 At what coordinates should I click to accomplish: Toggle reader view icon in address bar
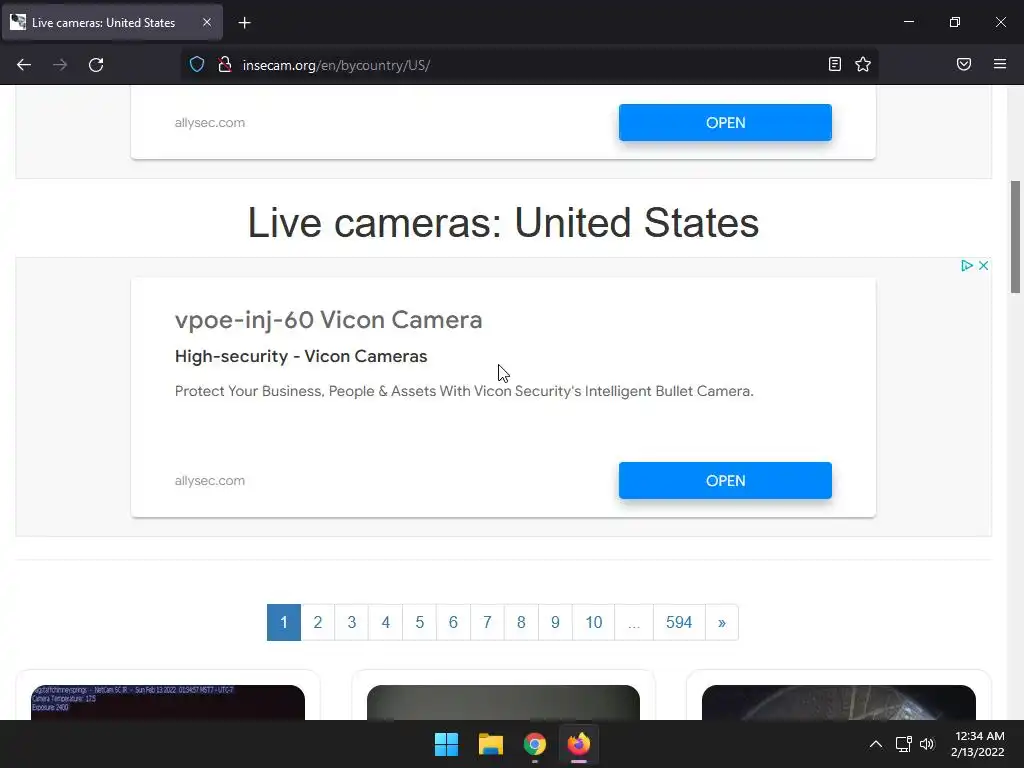[835, 64]
